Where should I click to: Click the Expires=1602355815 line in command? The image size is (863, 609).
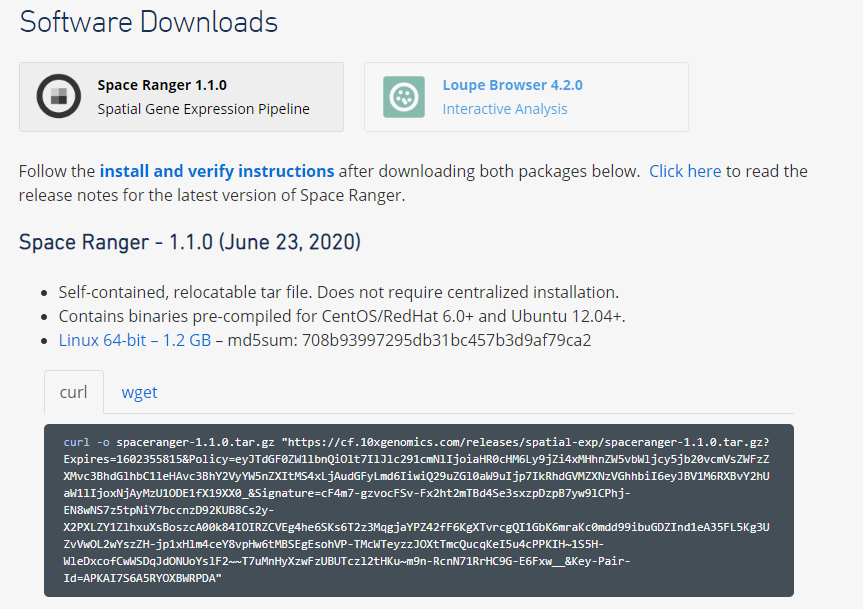(x=416, y=459)
